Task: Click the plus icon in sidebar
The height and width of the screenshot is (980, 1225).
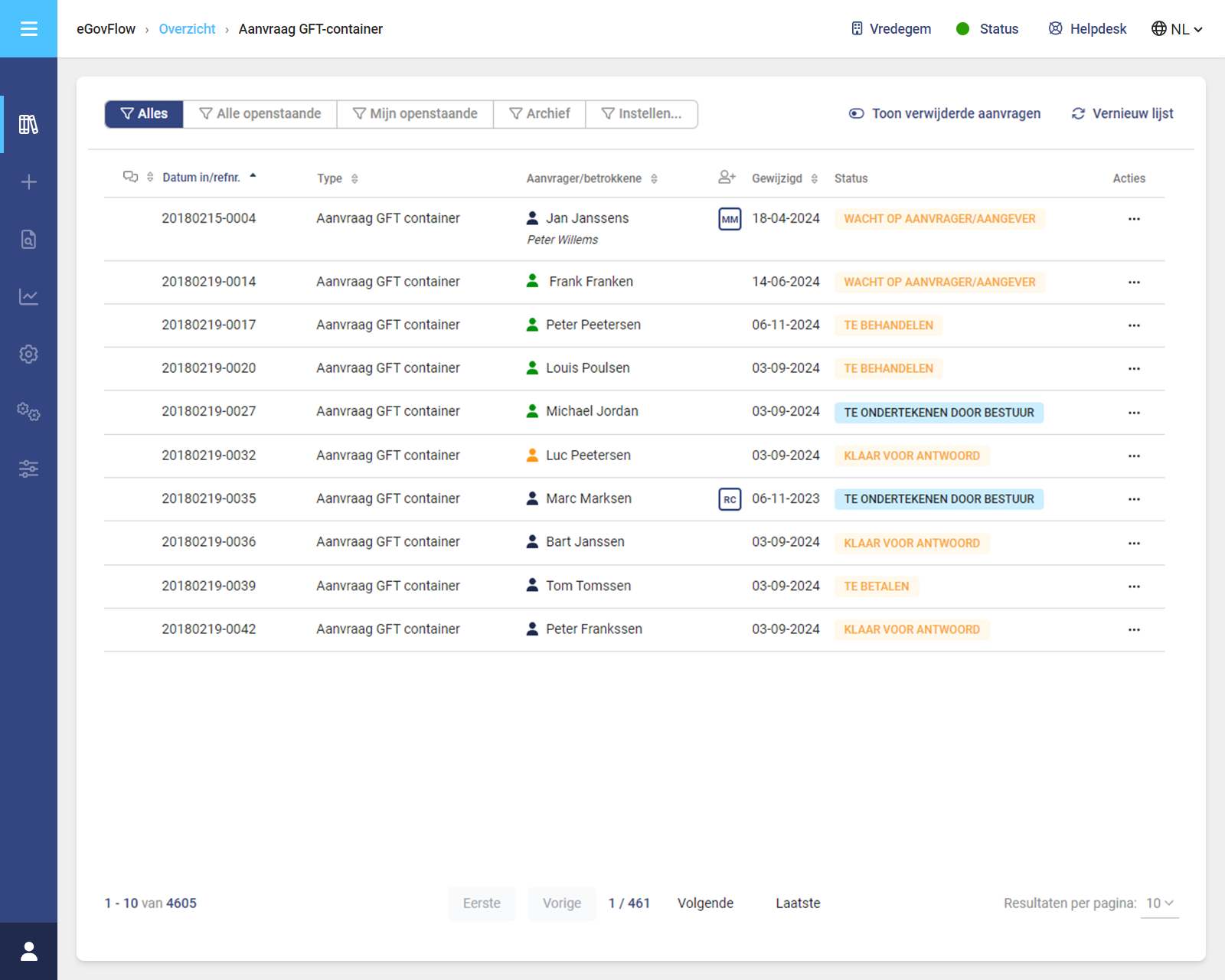Action: (x=28, y=181)
